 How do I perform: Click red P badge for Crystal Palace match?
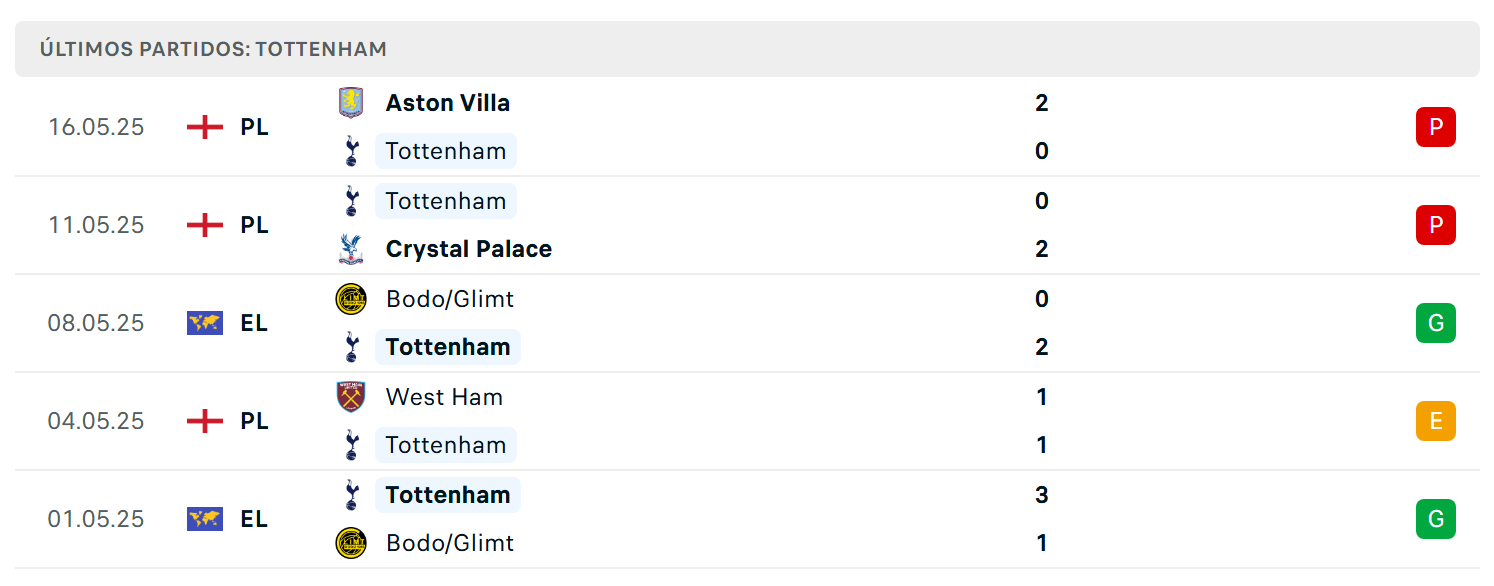tap(1436, 225)
